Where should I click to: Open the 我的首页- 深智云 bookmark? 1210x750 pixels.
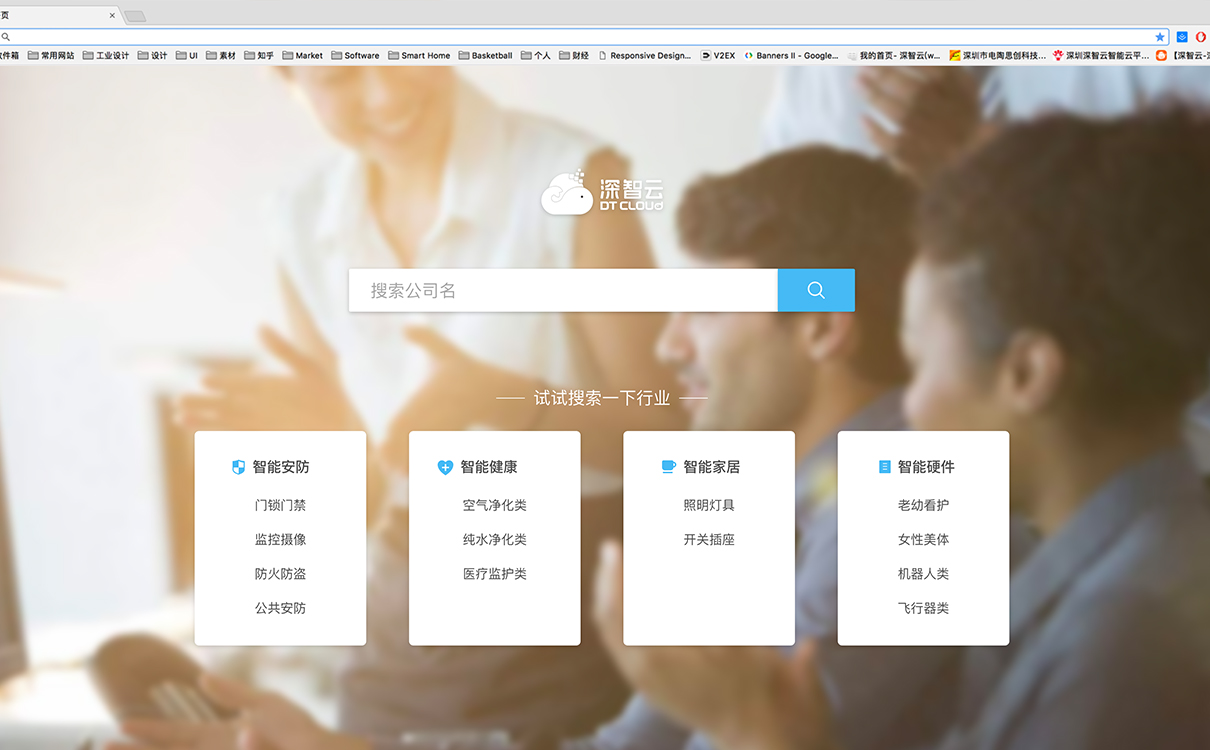(x=894, y=56)
